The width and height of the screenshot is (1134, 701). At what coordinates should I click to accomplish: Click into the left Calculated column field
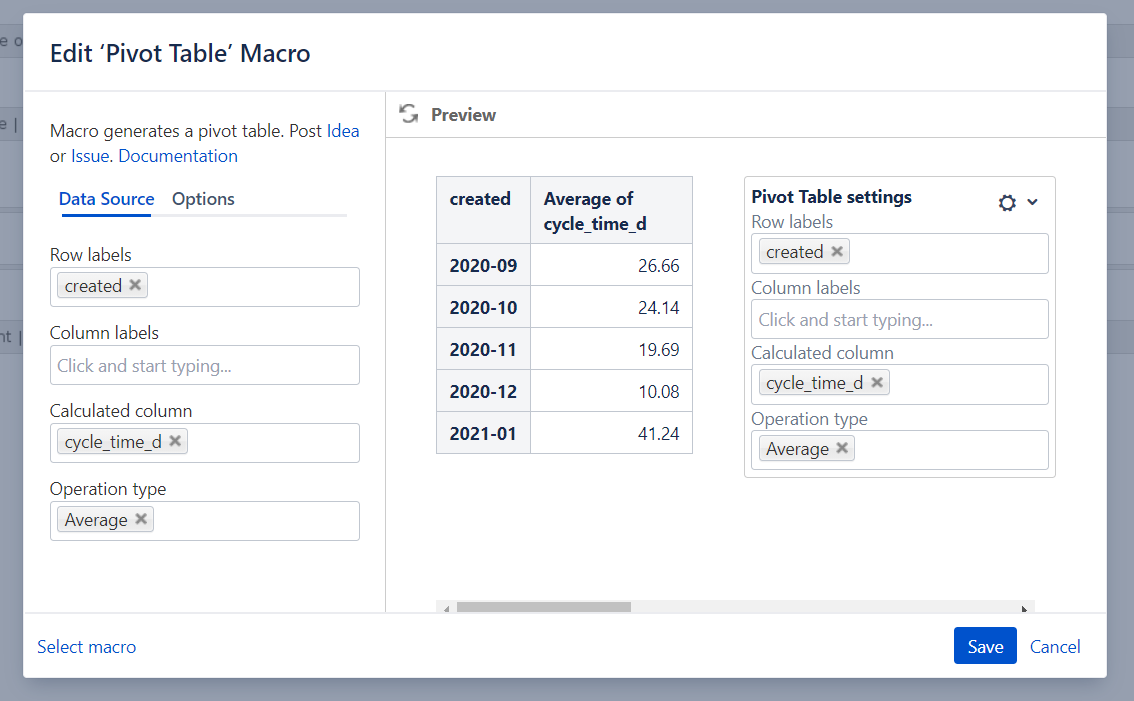click(x=205, y=443)
